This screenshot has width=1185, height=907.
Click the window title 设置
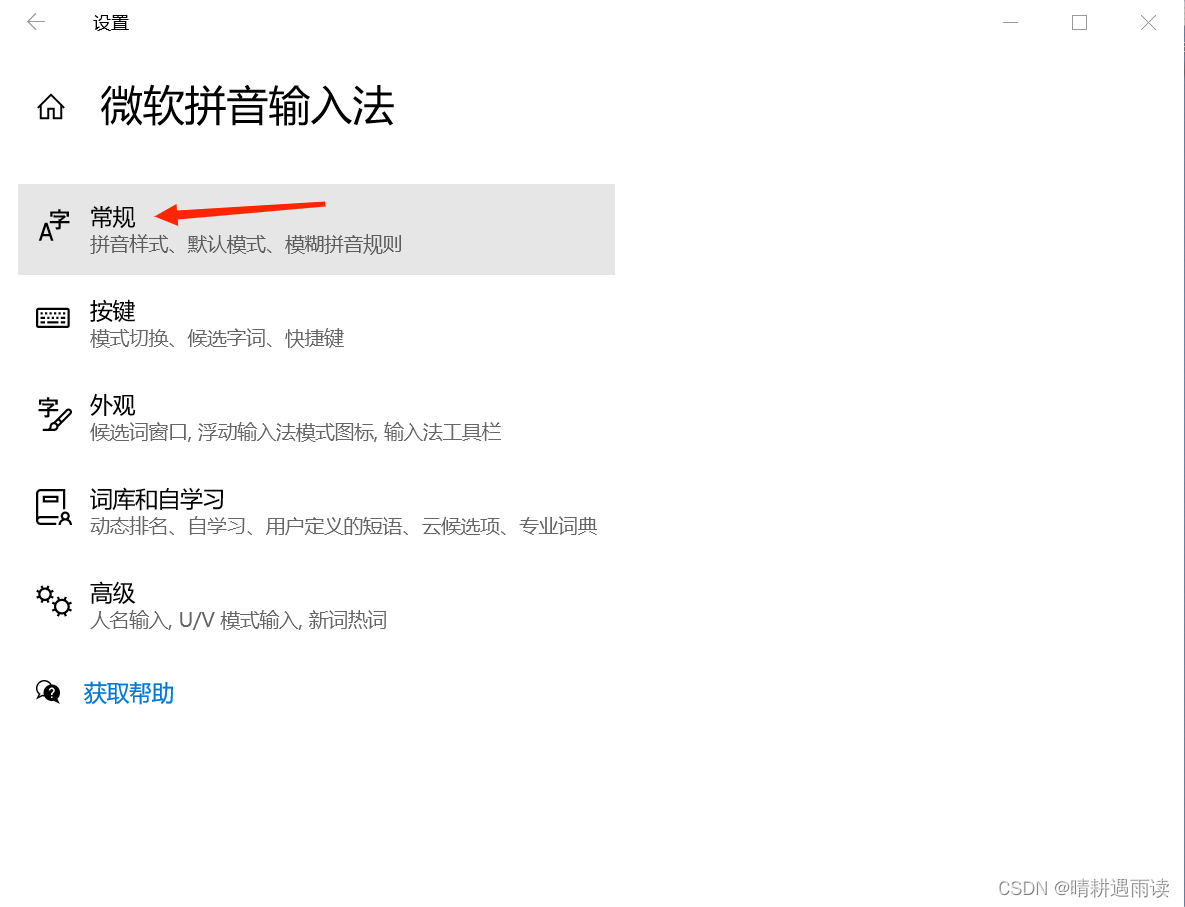click(x=111, y=23)
